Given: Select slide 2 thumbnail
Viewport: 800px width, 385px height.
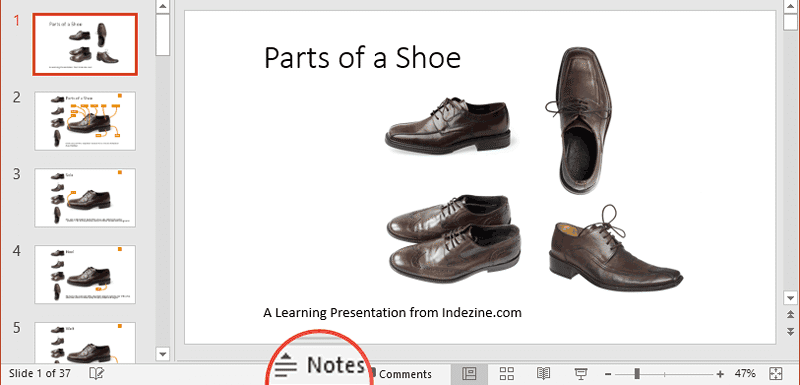Looking at the screenshot, I should click(x=85, y=121).
